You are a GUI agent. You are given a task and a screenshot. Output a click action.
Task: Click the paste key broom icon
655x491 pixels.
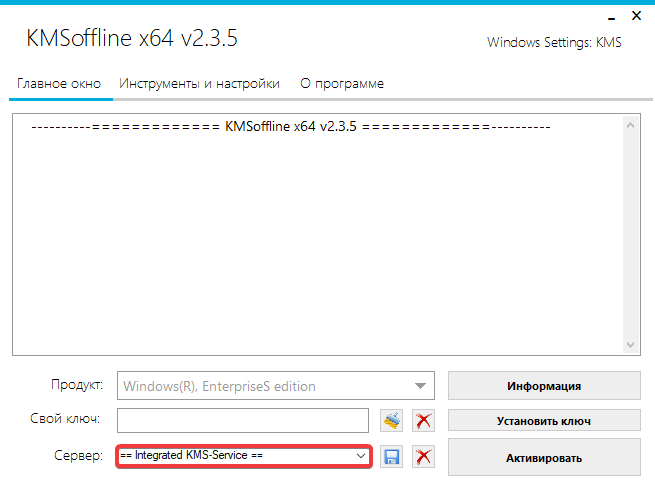391,420
